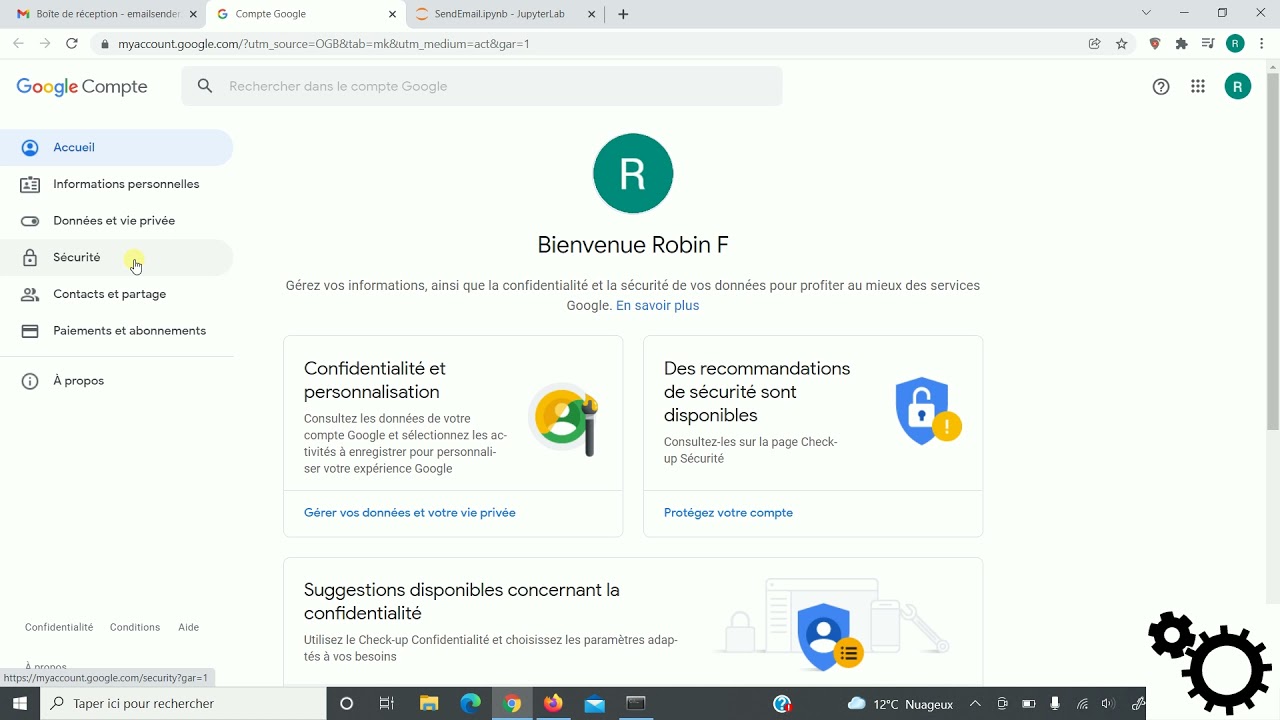Open the account avatar in page header

pos(1238,87)
